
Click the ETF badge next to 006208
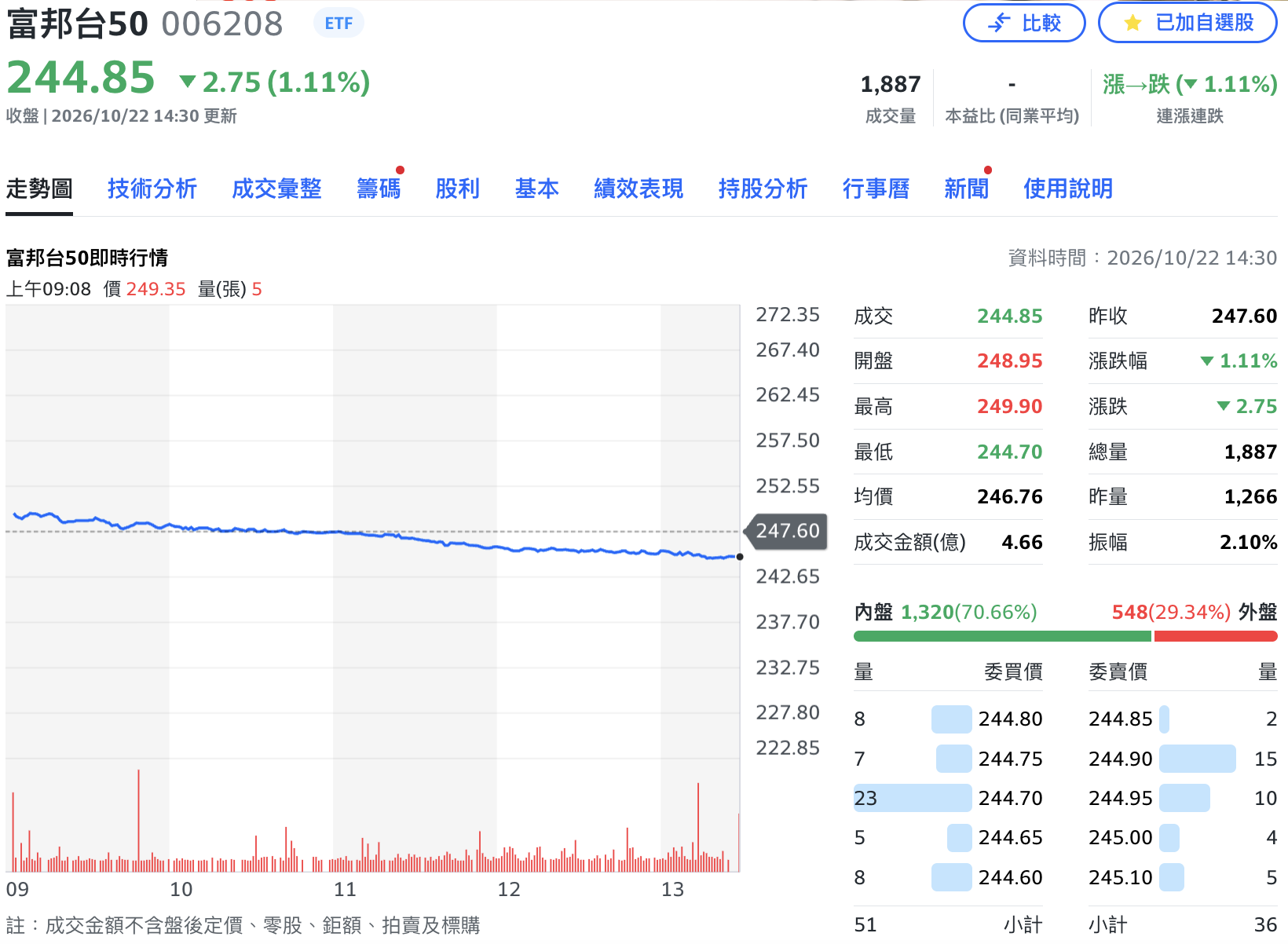click(x=338, y=24)
